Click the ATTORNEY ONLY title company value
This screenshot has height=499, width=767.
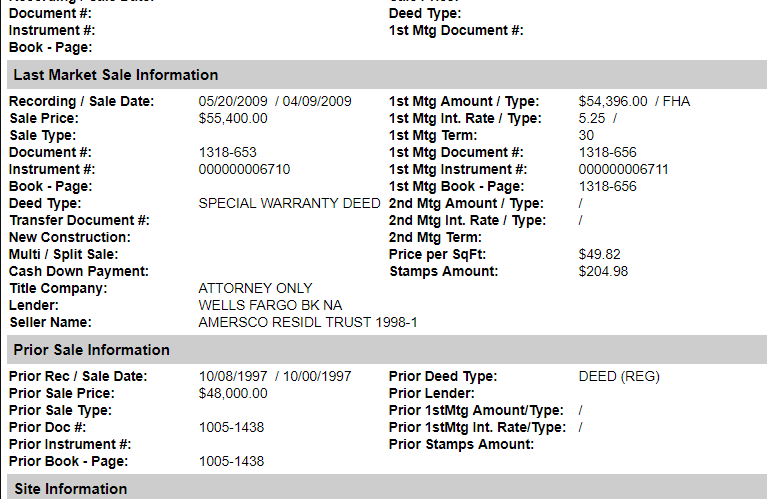point(255,288)
